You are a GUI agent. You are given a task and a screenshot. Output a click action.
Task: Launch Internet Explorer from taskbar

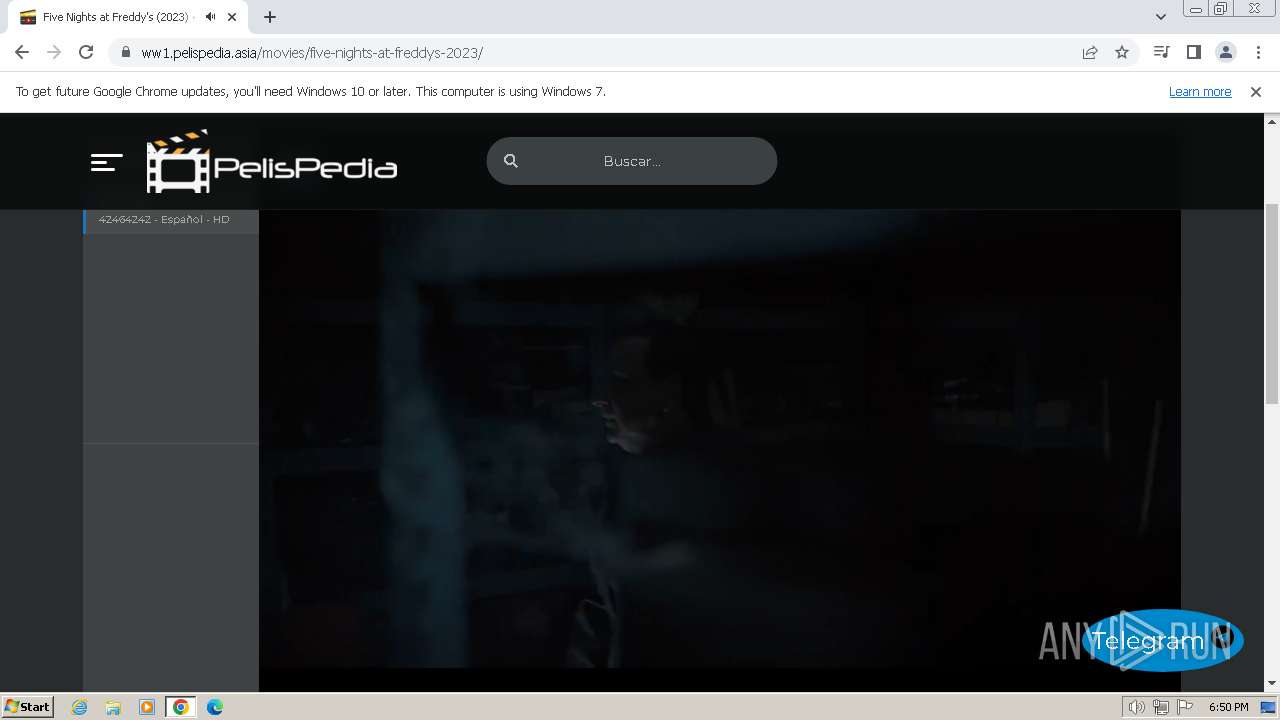click(80, 707)
